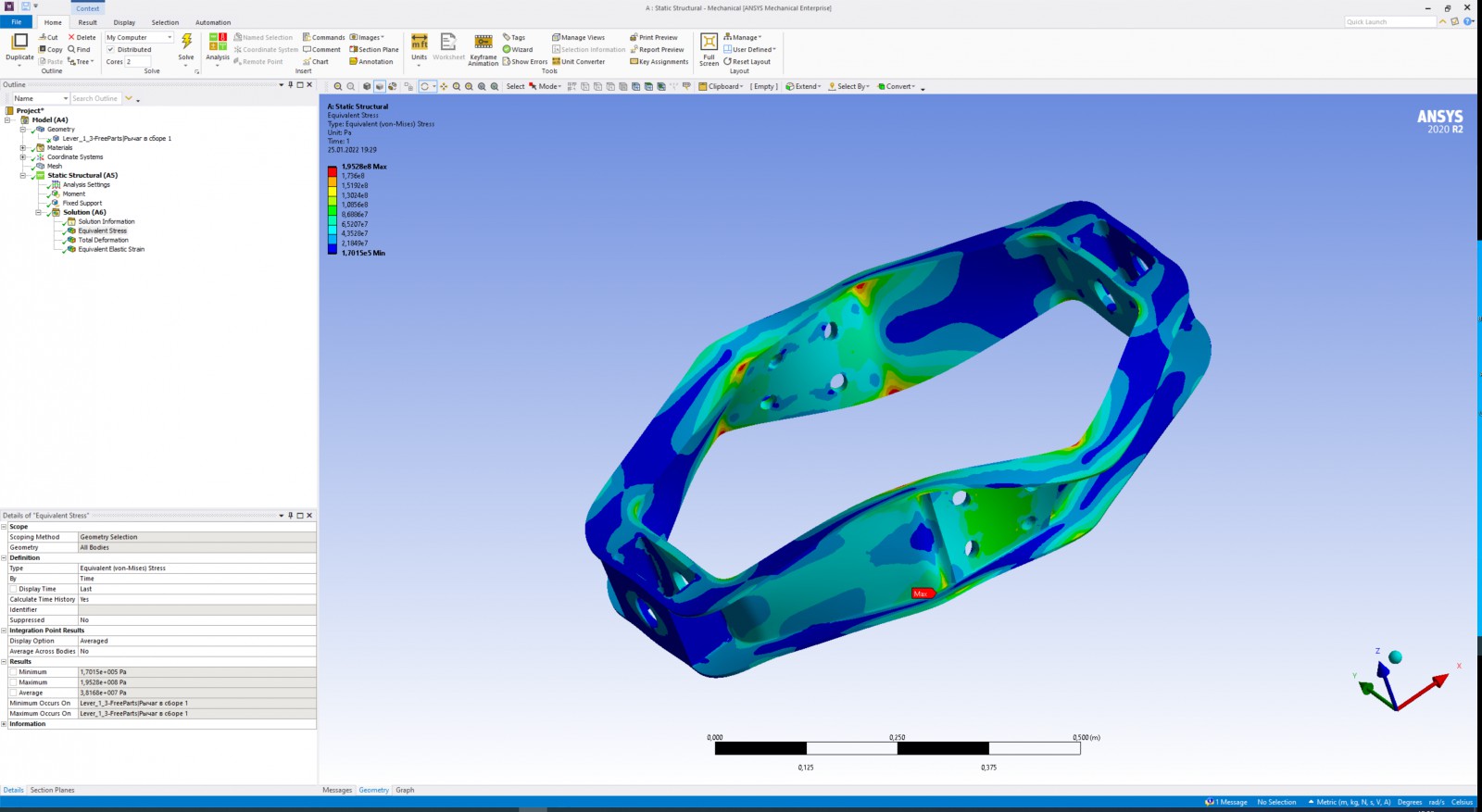Click in the Cores number field
Viewport: 1482px width, 812px height.
pos(137,62)
